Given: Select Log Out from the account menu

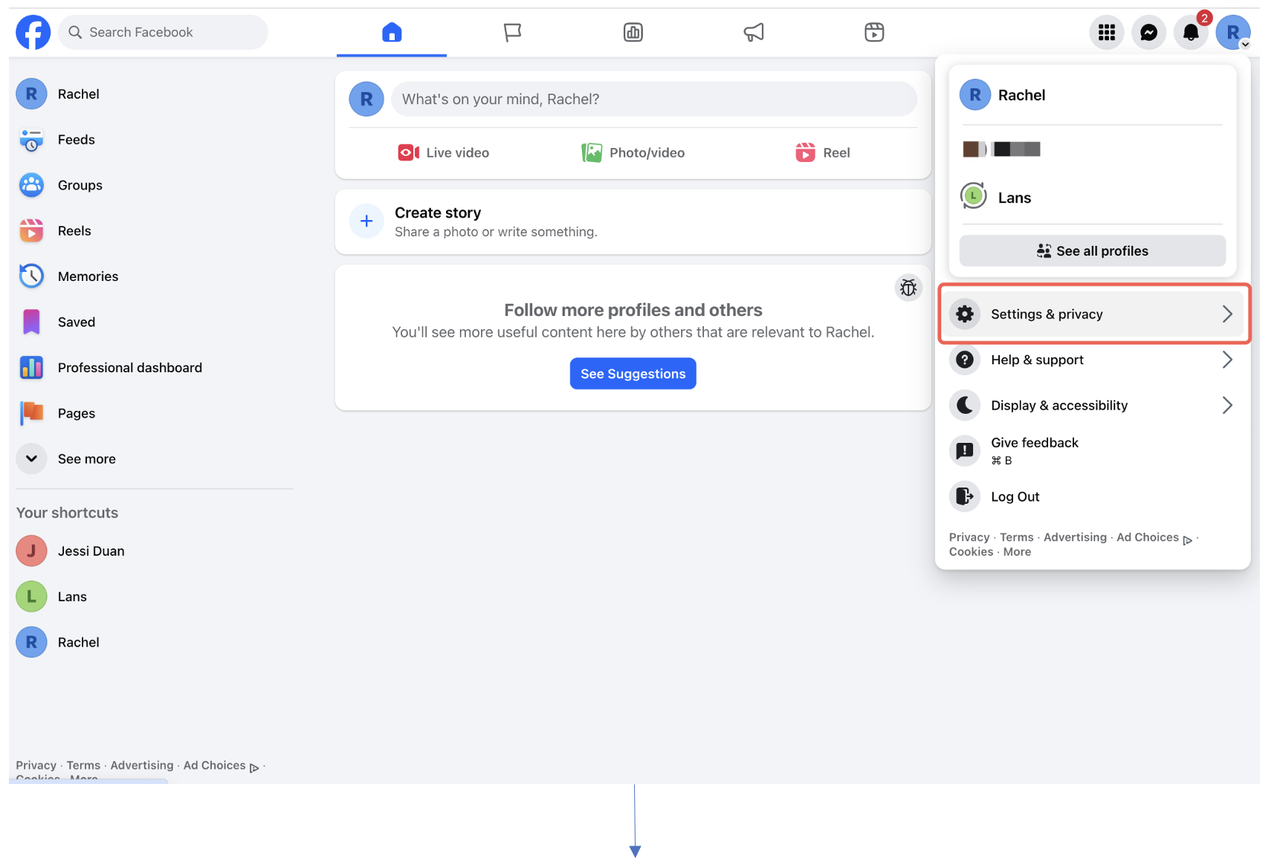Looking at the screenshot, I should pyautogui.click(x=1015, y=496).
